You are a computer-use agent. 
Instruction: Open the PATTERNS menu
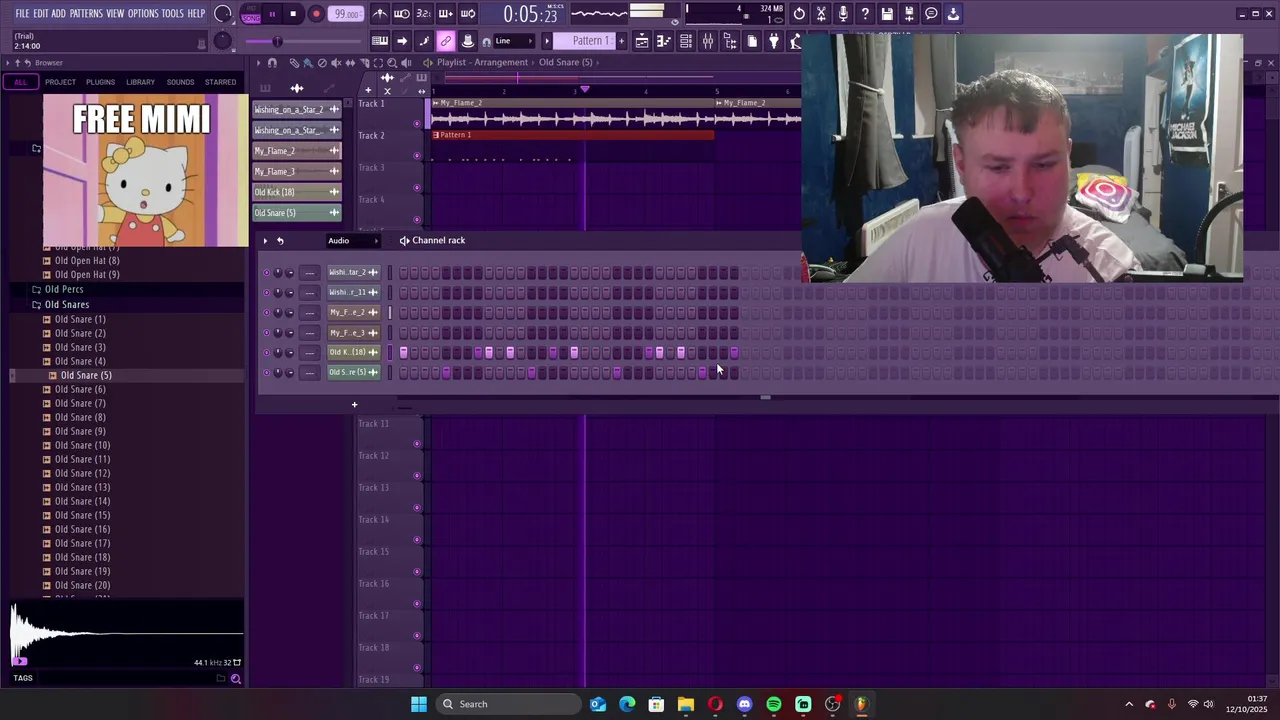pyautogui.click(x=86, y=13)
